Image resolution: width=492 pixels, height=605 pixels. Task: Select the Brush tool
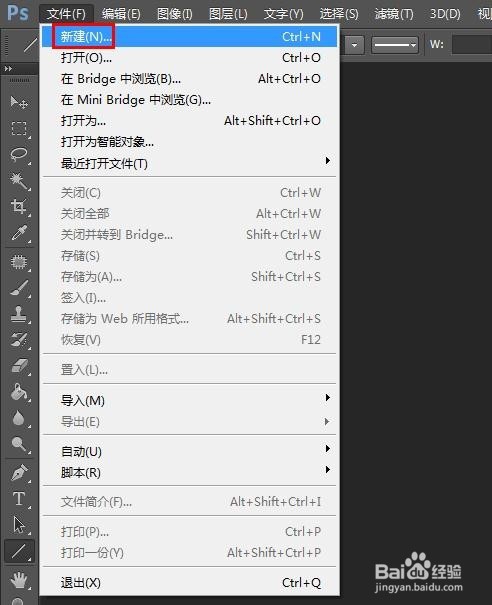[x=19, y=288]
